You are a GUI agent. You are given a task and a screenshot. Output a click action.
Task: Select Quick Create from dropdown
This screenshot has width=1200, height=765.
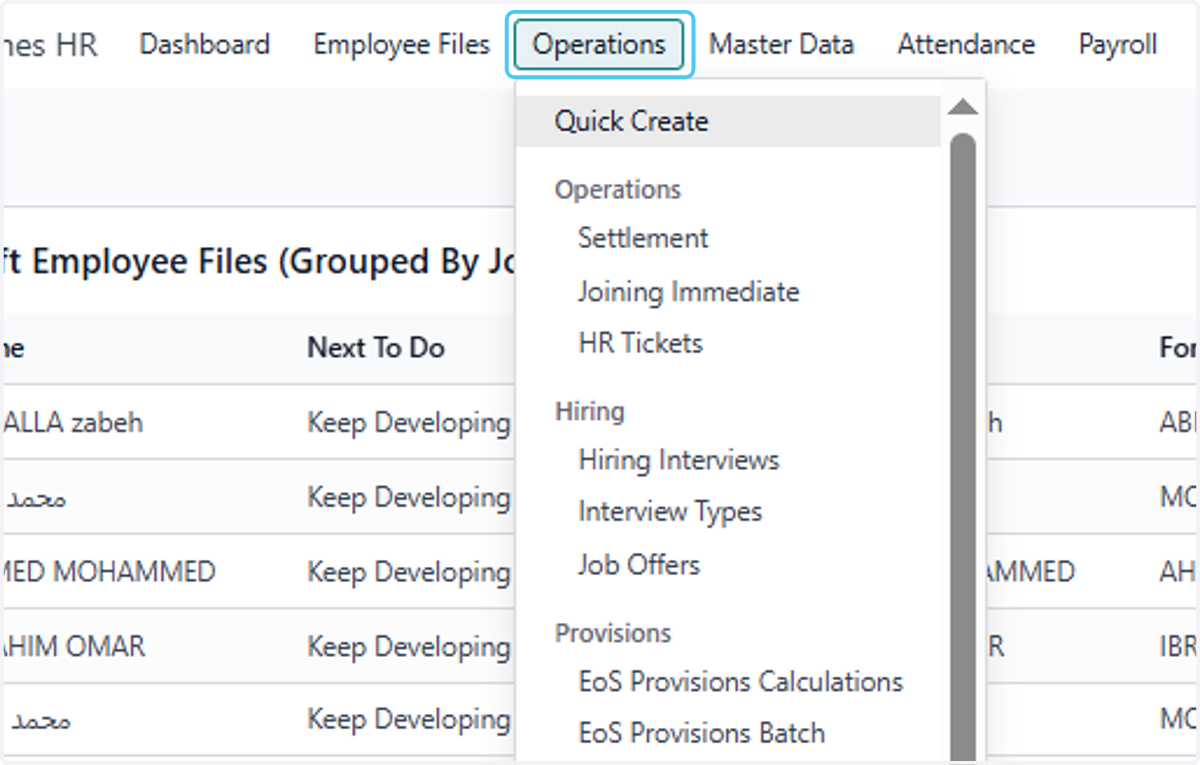[728, 122]
